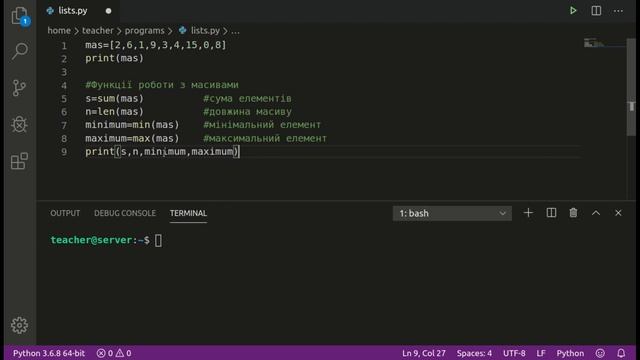Image resolution: width=640 pixels, height=360 pixels.
Task: Click code 's=sum(mas)'
Action: [114, 98]
